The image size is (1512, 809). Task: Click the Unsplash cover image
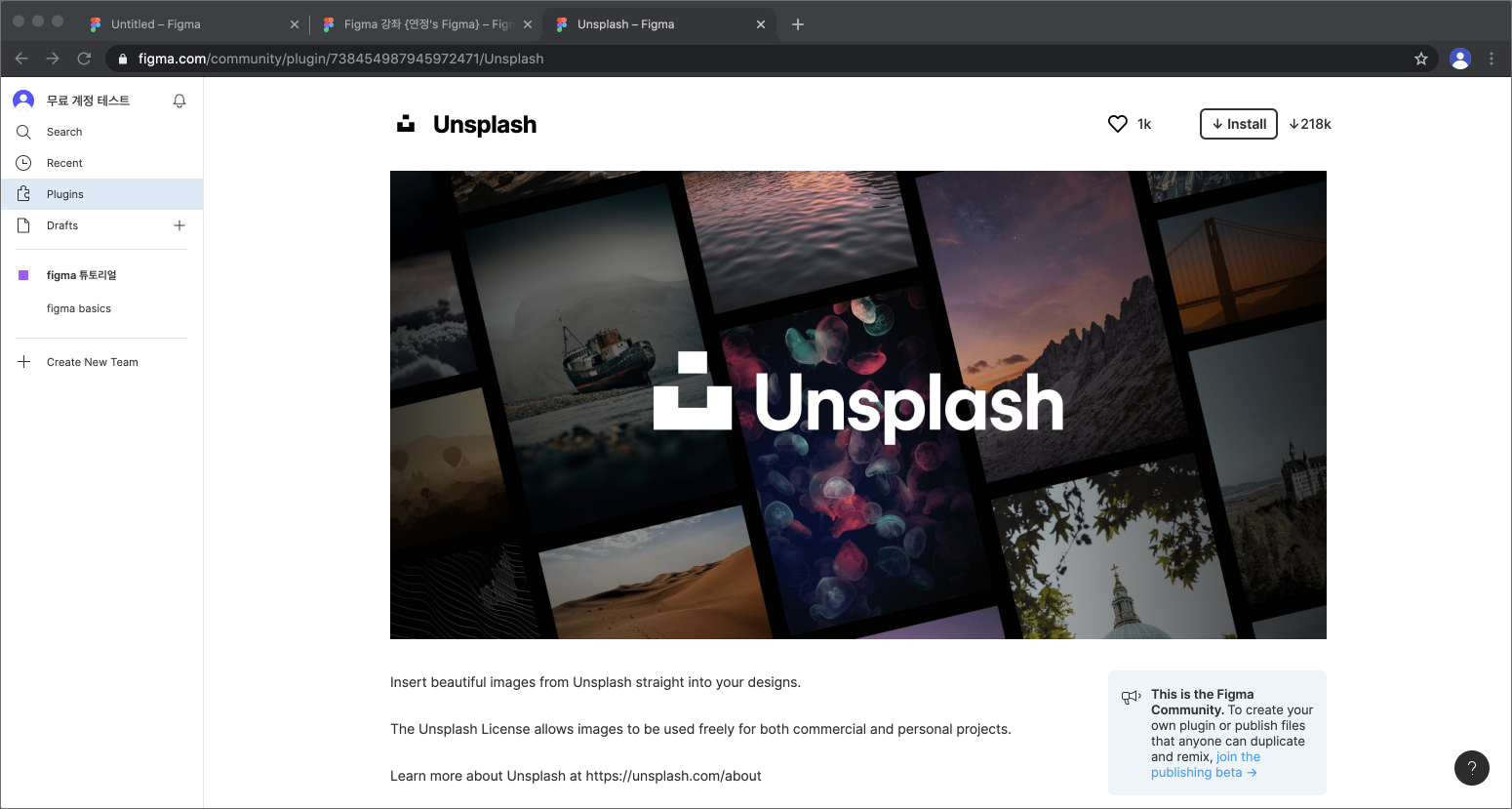point(858,405)
